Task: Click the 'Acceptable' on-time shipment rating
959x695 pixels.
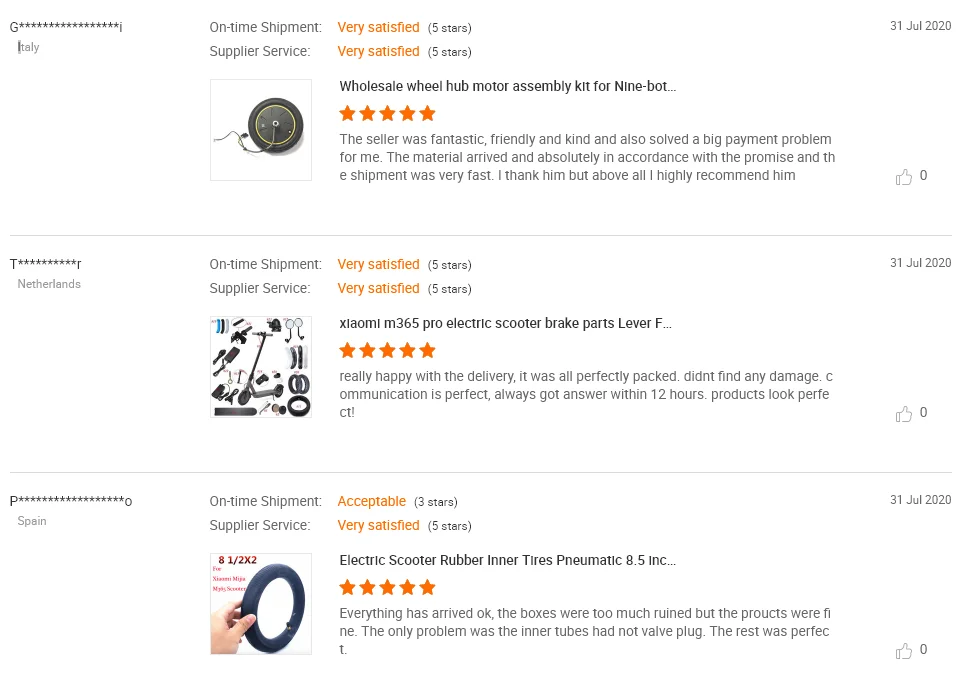Action: point(372,502)
